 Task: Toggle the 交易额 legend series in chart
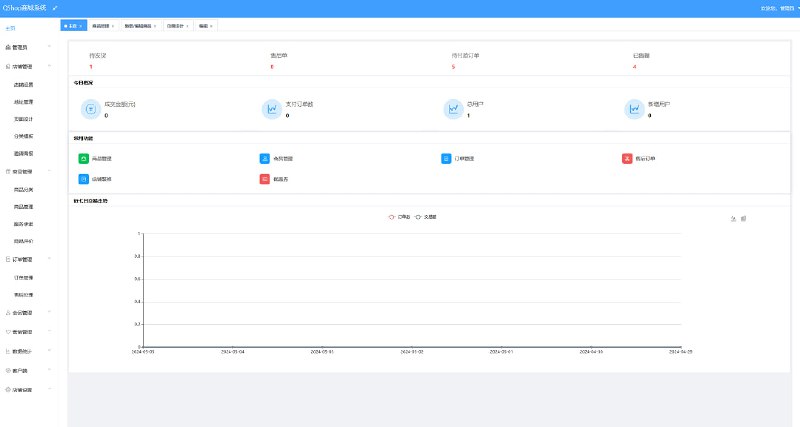[426, 216]
